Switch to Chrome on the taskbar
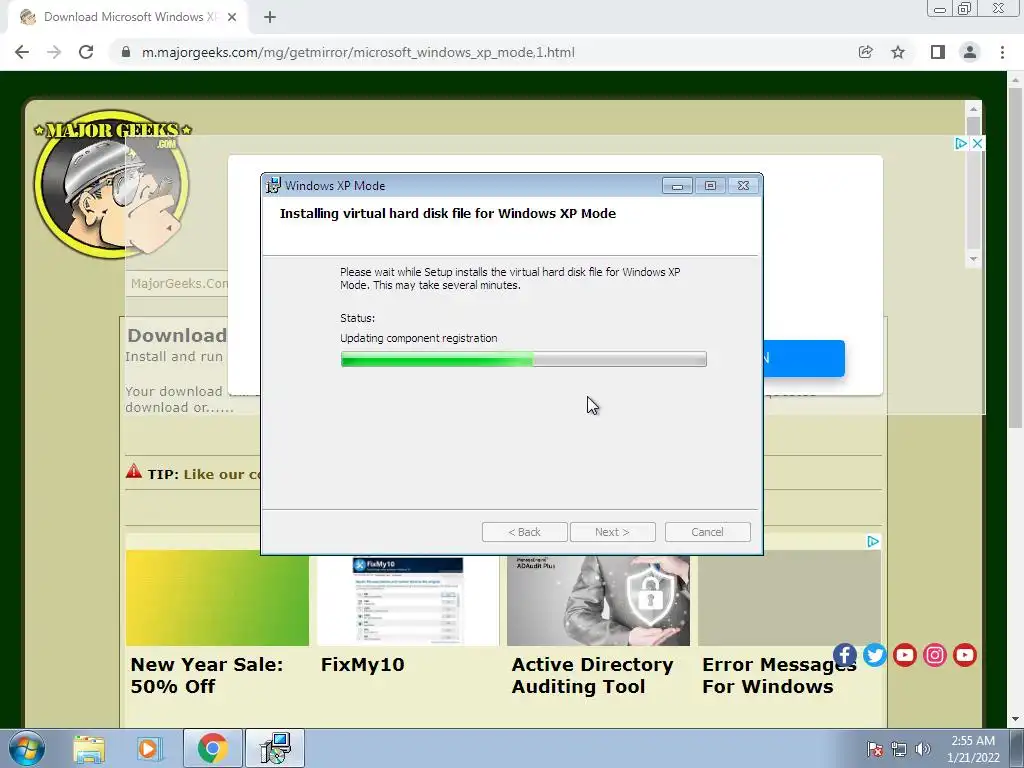Image resolution: width=1024 pixels, height=768 pixels. tap(212, 748)
